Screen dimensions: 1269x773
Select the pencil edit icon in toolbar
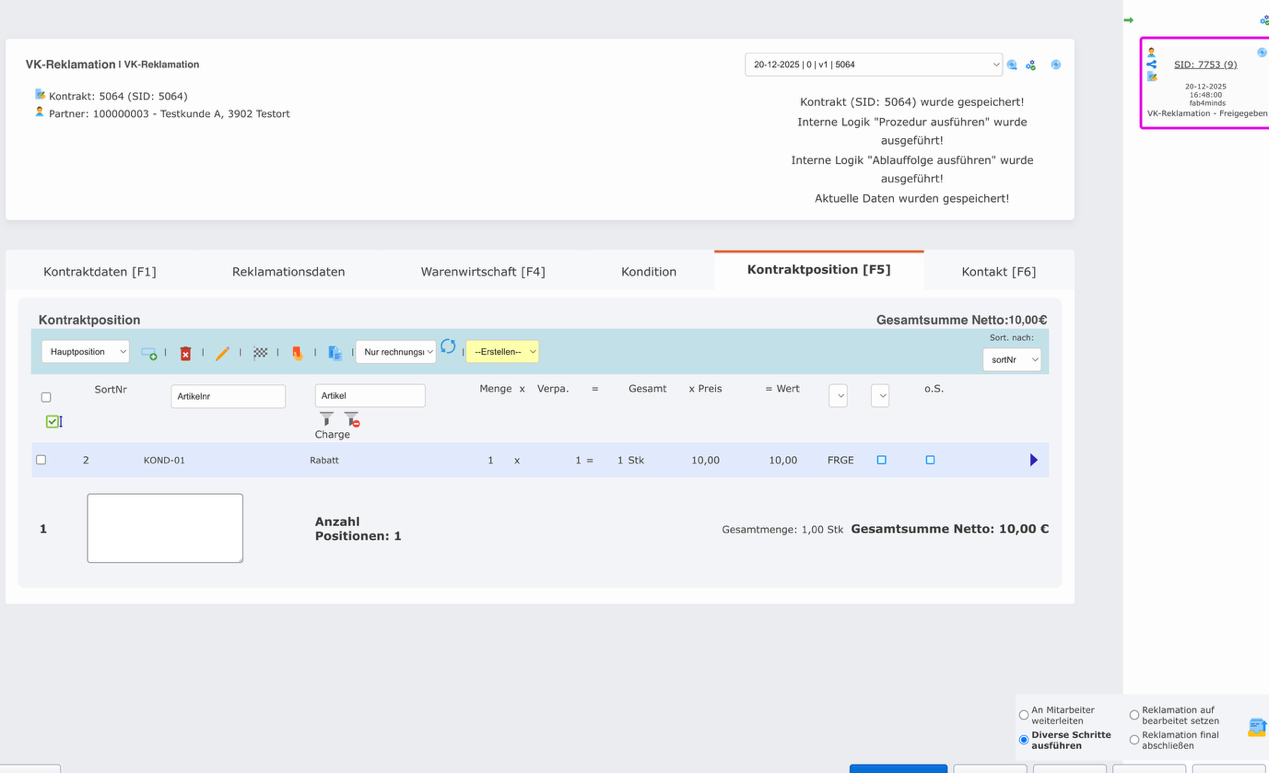point(222,353)
